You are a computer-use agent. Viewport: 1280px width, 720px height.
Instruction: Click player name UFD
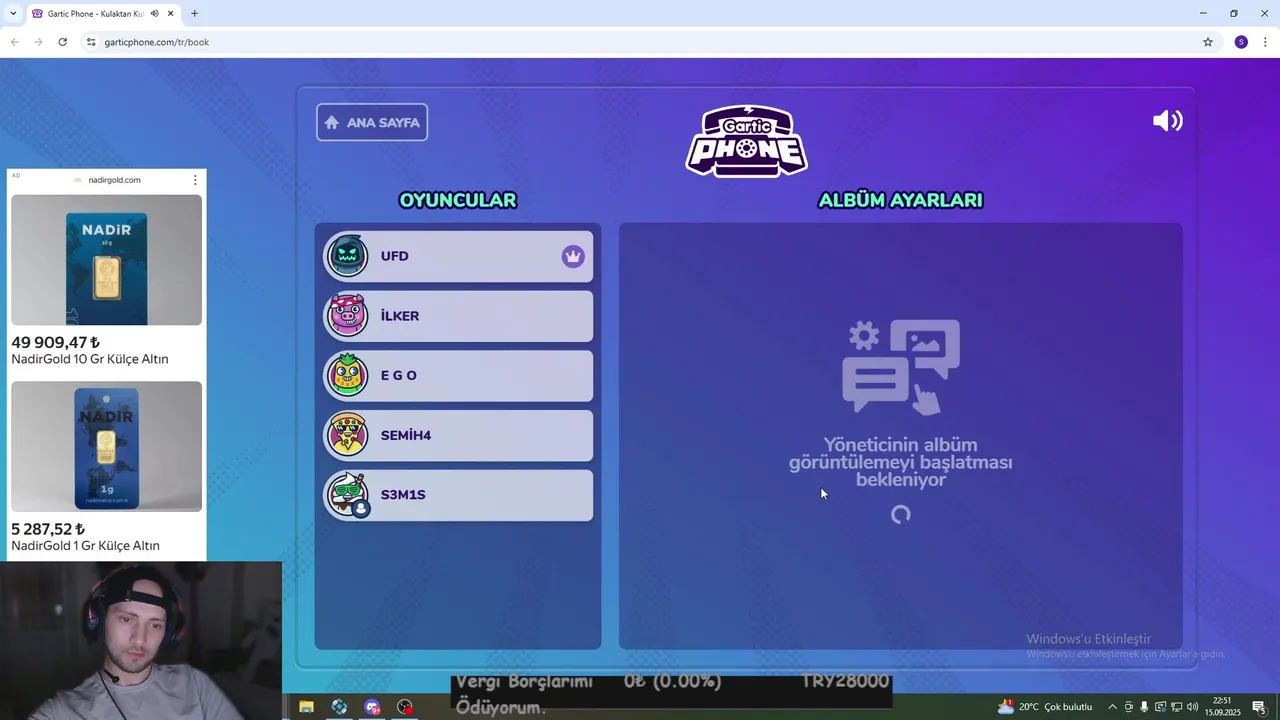pyautogui.click(x=394, y=256)
